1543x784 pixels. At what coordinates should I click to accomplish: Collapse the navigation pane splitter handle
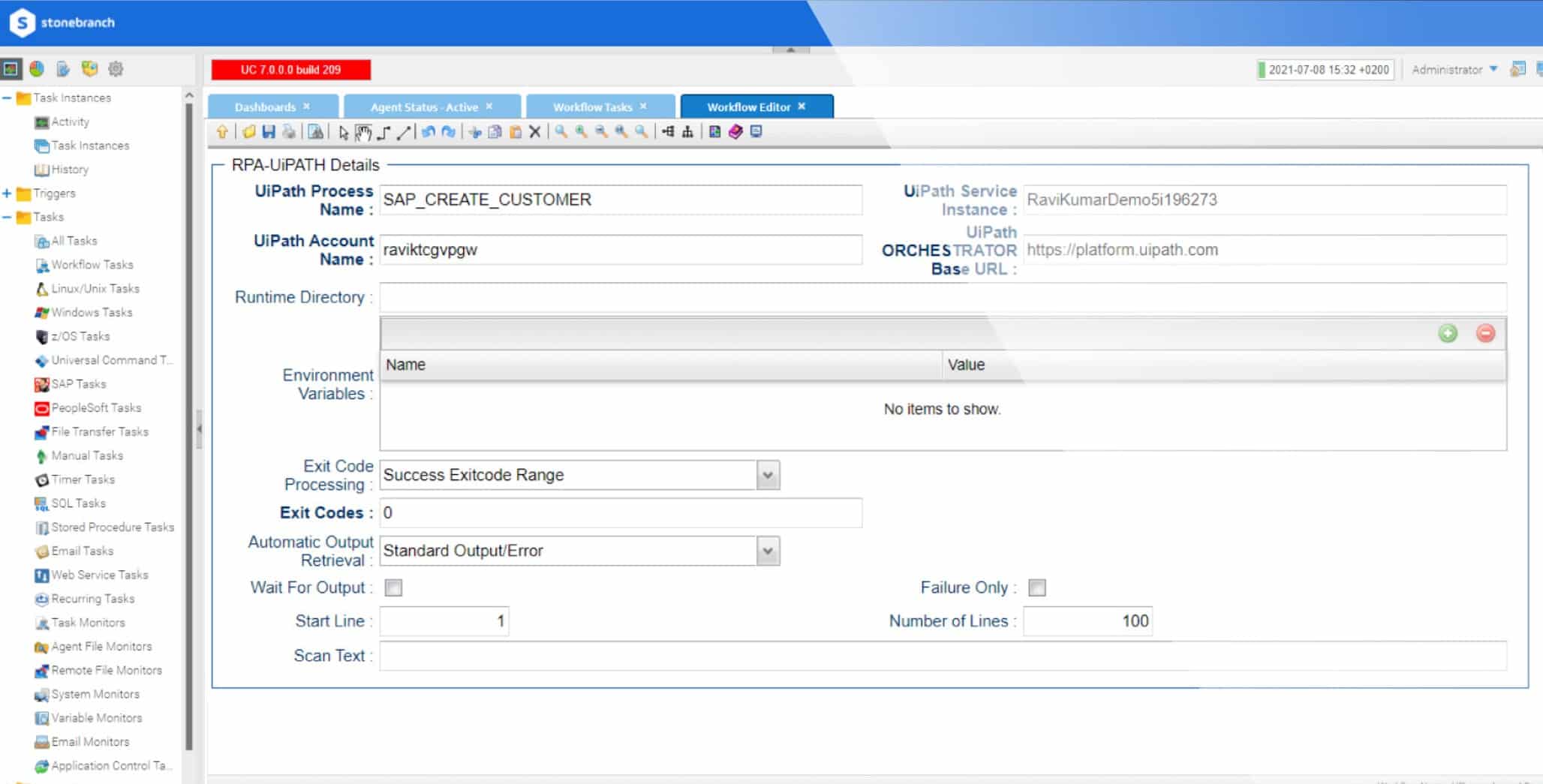pyautogui.click(x=199, y=428)
